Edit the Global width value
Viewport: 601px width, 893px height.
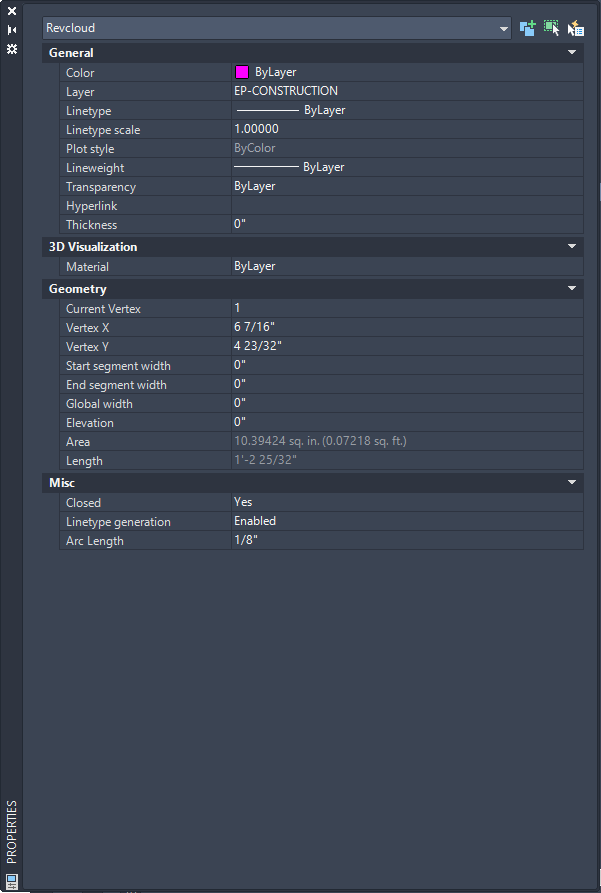tap(407, 403)
